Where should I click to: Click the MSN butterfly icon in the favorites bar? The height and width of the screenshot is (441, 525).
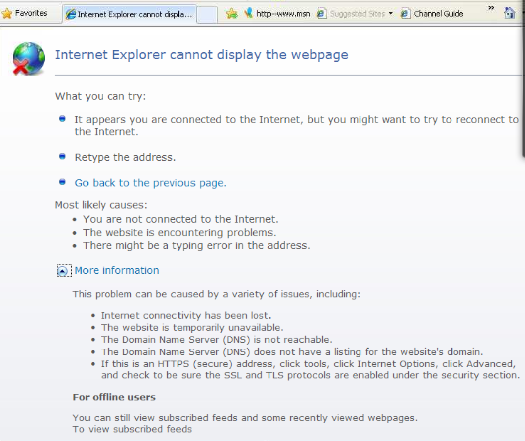(x=248, y=13)
